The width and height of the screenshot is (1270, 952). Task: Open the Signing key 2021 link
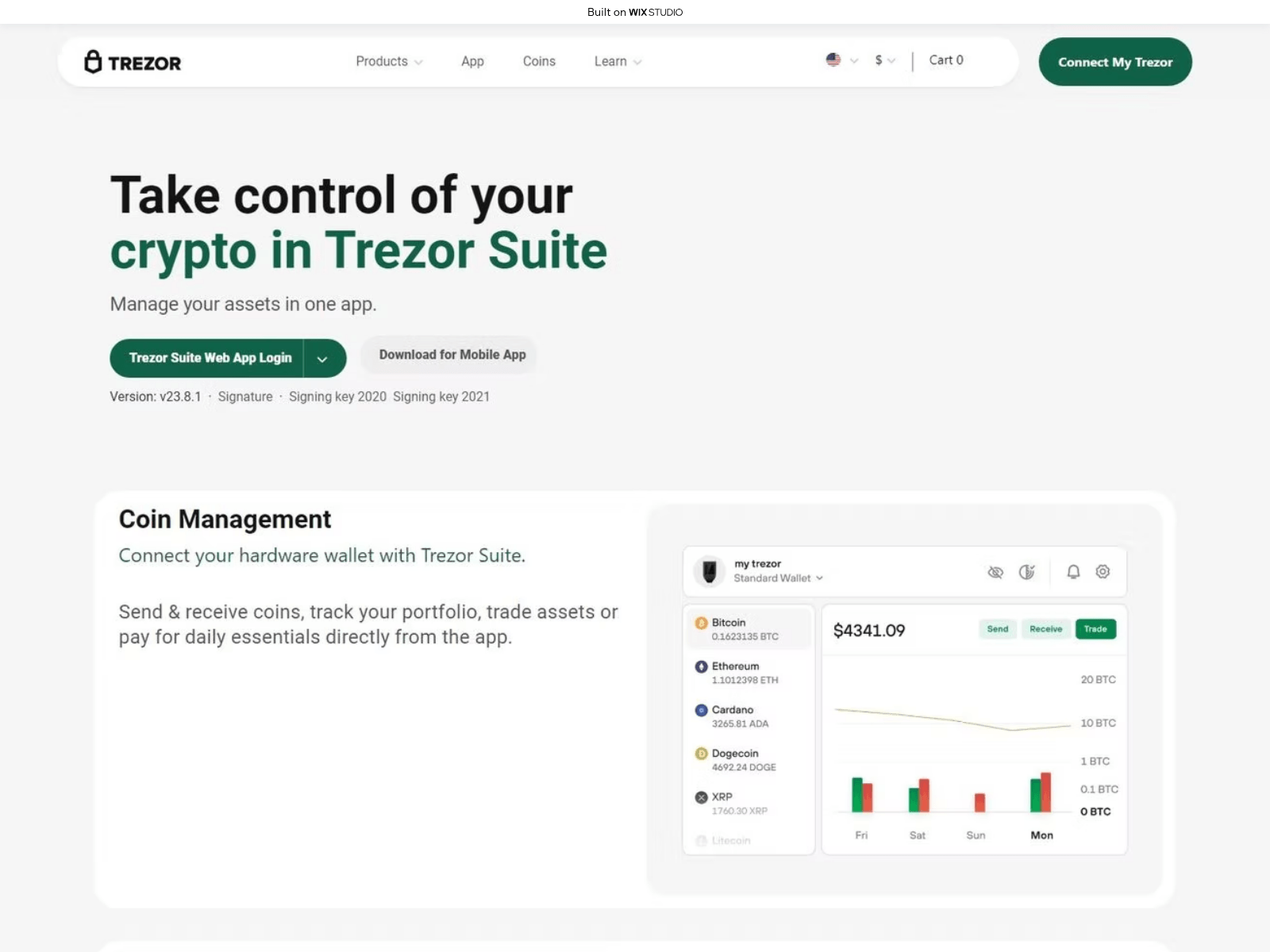click(x=441, y=397)
